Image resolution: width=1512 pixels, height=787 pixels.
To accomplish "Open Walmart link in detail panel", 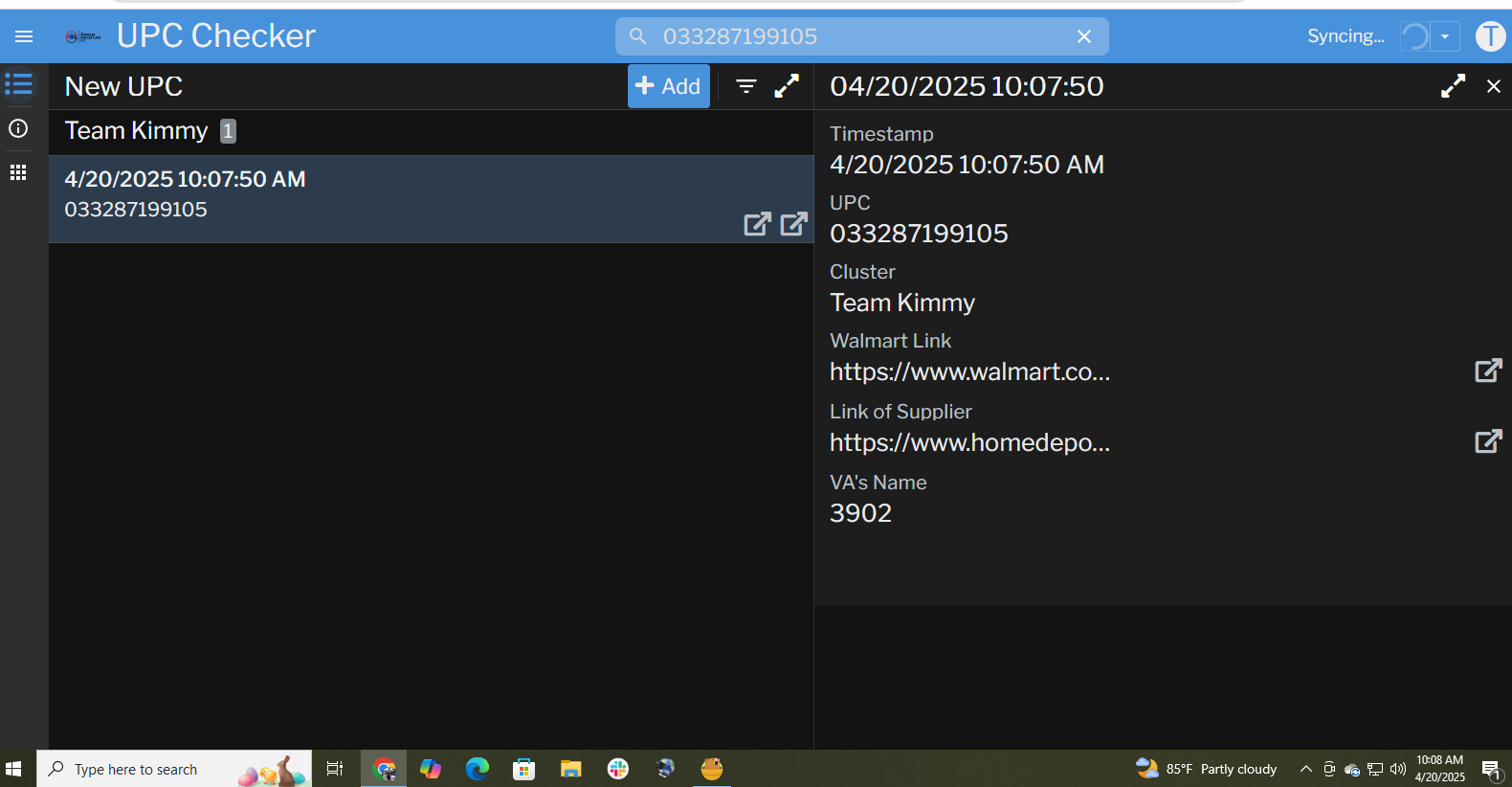I will coord(1488,371).
